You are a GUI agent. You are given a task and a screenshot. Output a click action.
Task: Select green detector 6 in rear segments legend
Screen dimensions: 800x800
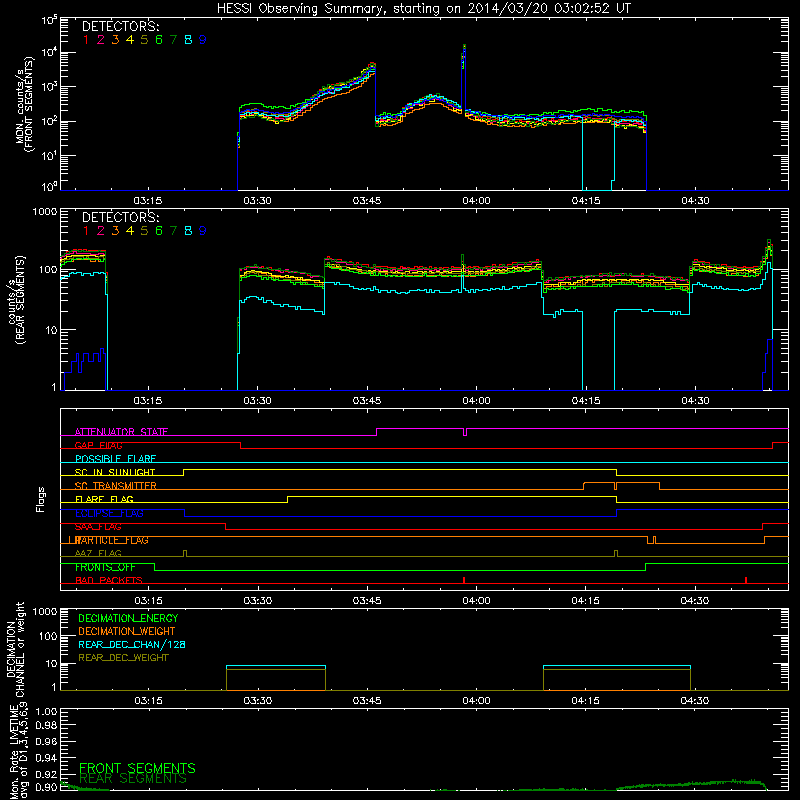[159, 231]
